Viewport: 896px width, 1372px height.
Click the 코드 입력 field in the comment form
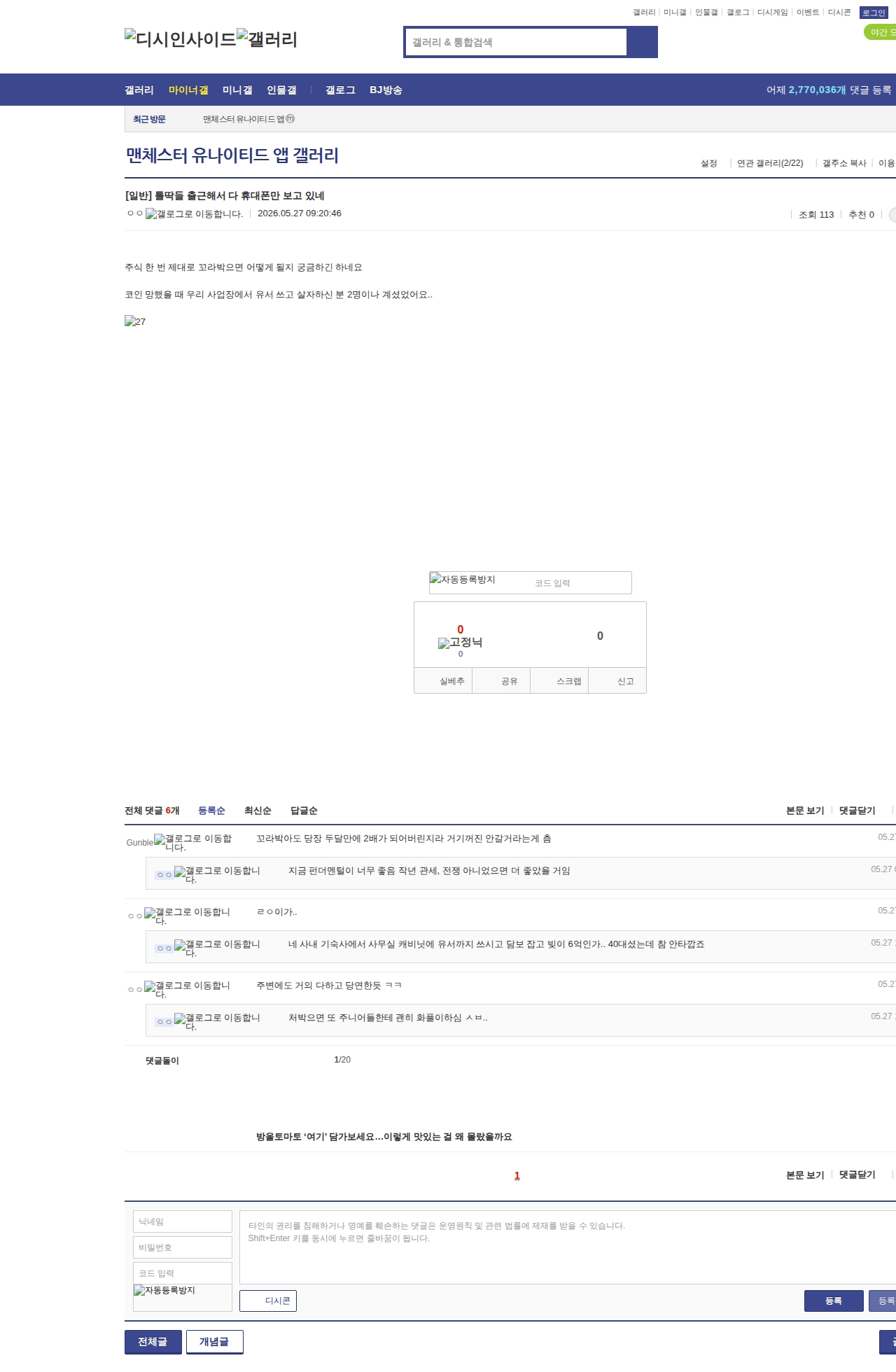[x=183, y=1273]
